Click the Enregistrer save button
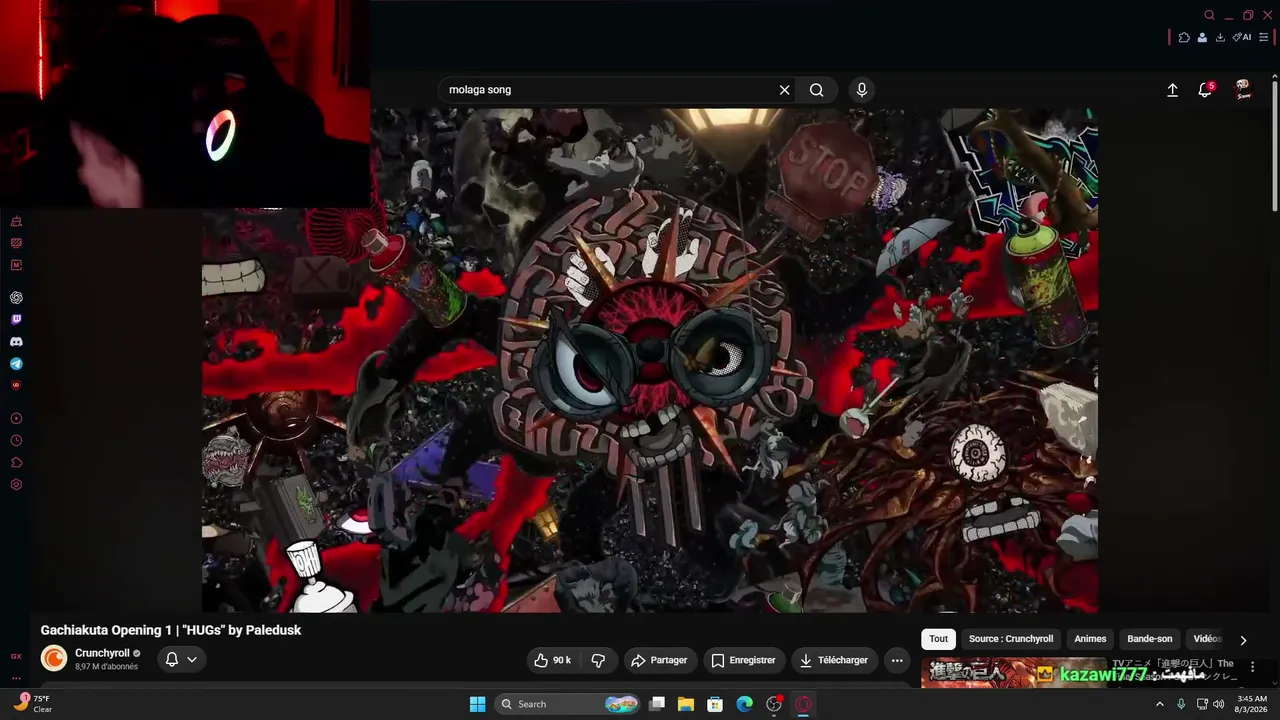 tap(743, 660)
